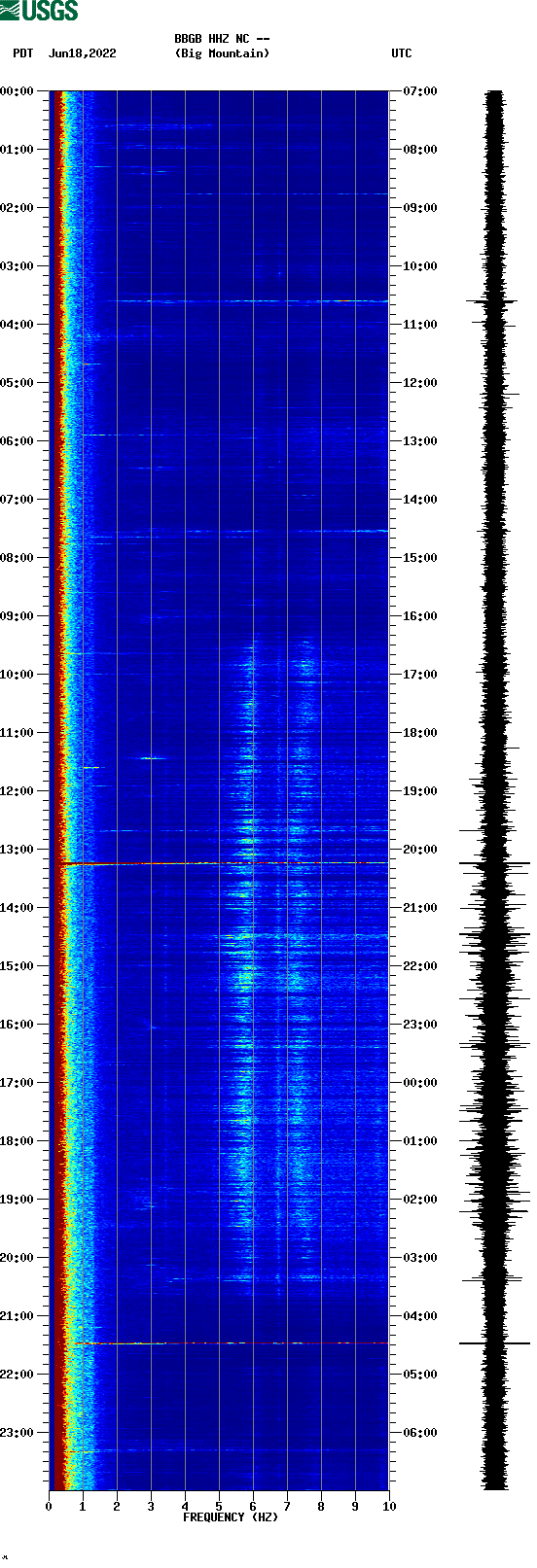The image size is (537, 1568).
Task: Click the 'Jun18,2022' date label
Action: click(x=82, y=53)
